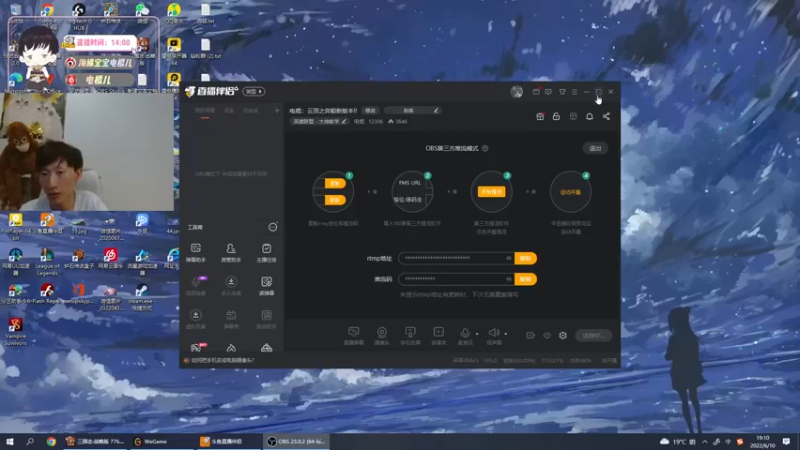The image size is (800, 450).
Task: Click the 修改 button next to stream title
Action: [370, 110]
